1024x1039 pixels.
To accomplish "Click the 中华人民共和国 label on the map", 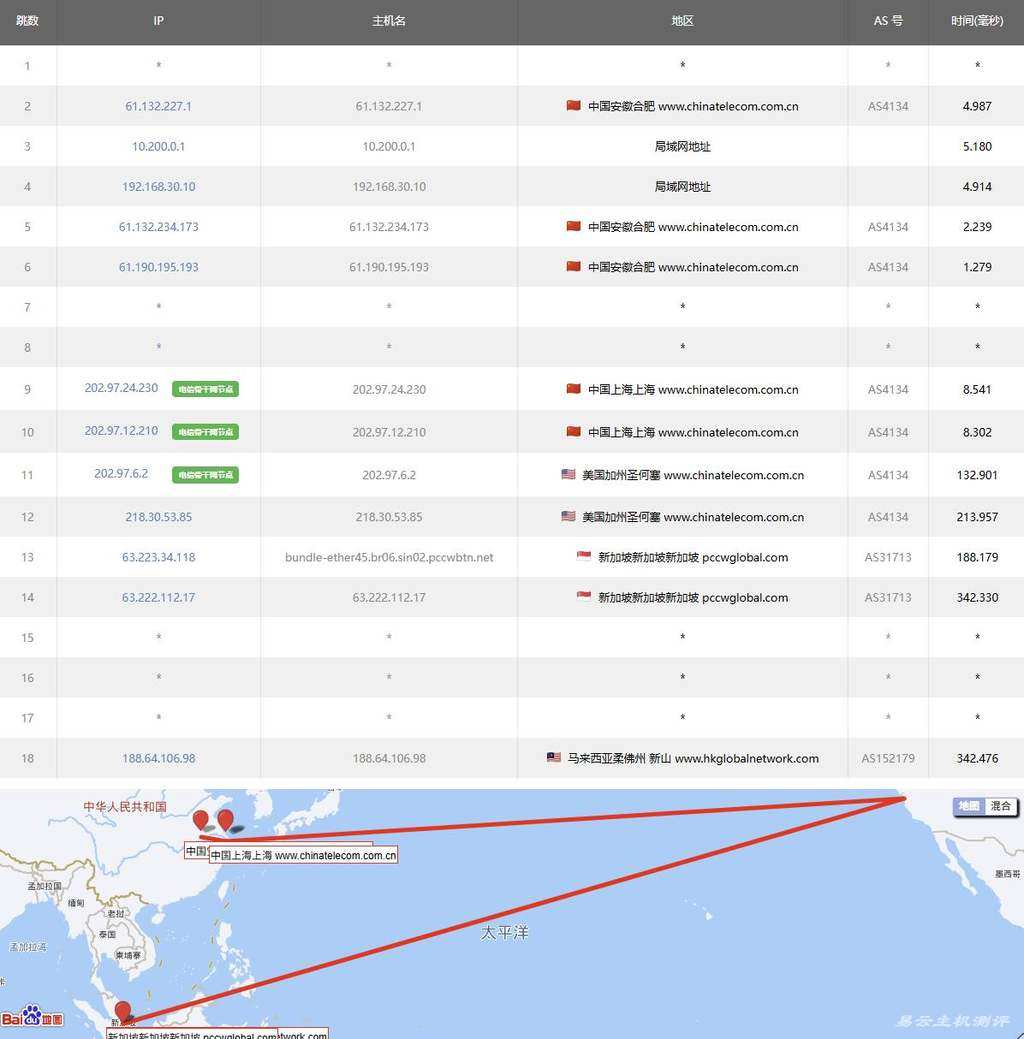I will tap(125, 806).
